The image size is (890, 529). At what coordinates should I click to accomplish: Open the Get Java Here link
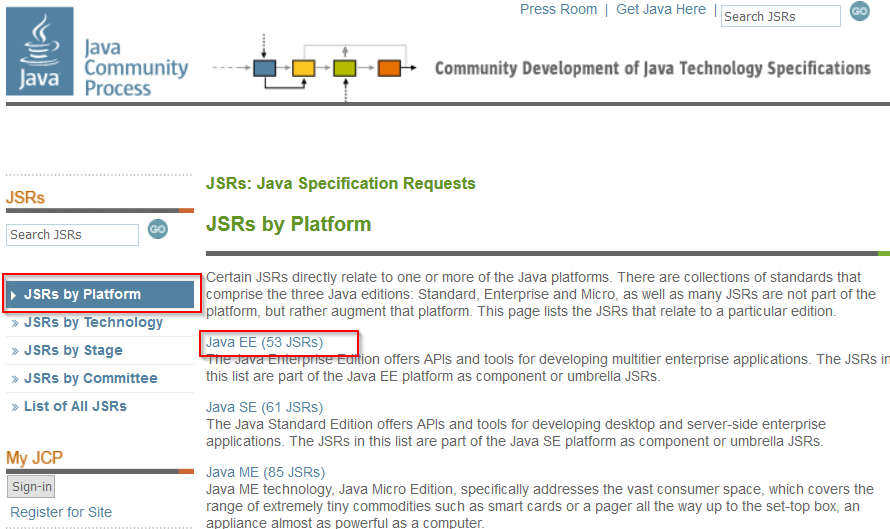[x=661, y=10]
